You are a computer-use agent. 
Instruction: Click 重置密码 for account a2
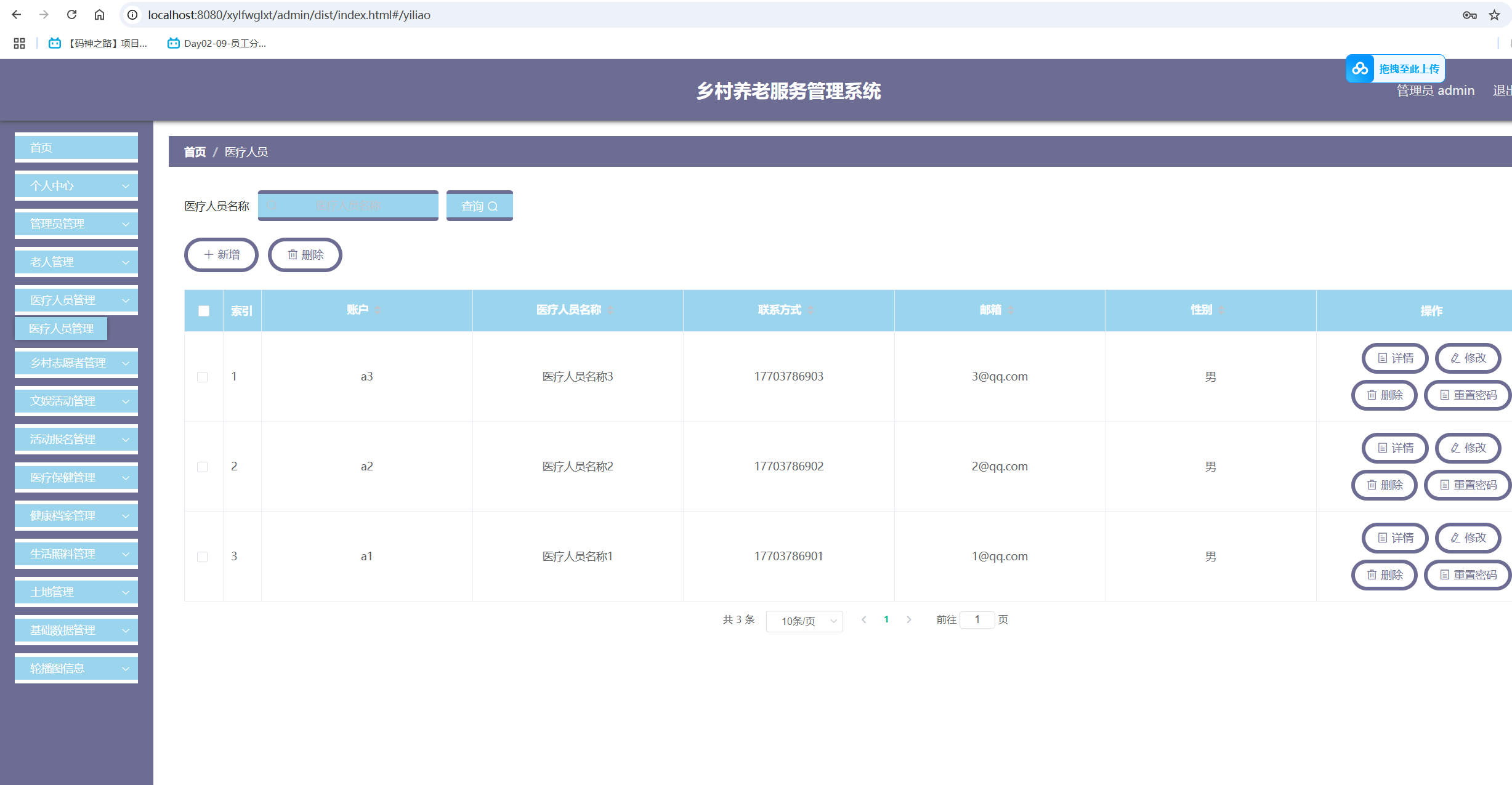point(1468,485)
